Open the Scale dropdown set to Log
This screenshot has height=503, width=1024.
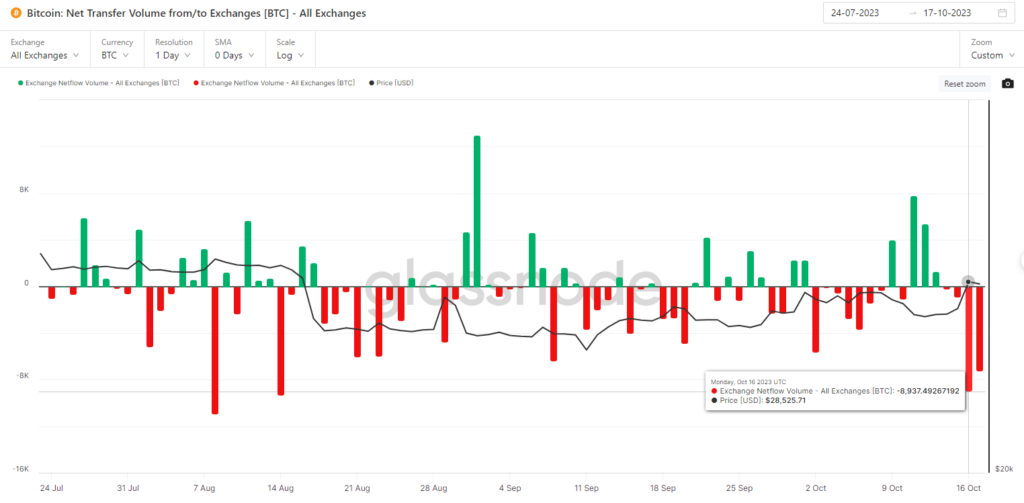click(x=291, y=56)
